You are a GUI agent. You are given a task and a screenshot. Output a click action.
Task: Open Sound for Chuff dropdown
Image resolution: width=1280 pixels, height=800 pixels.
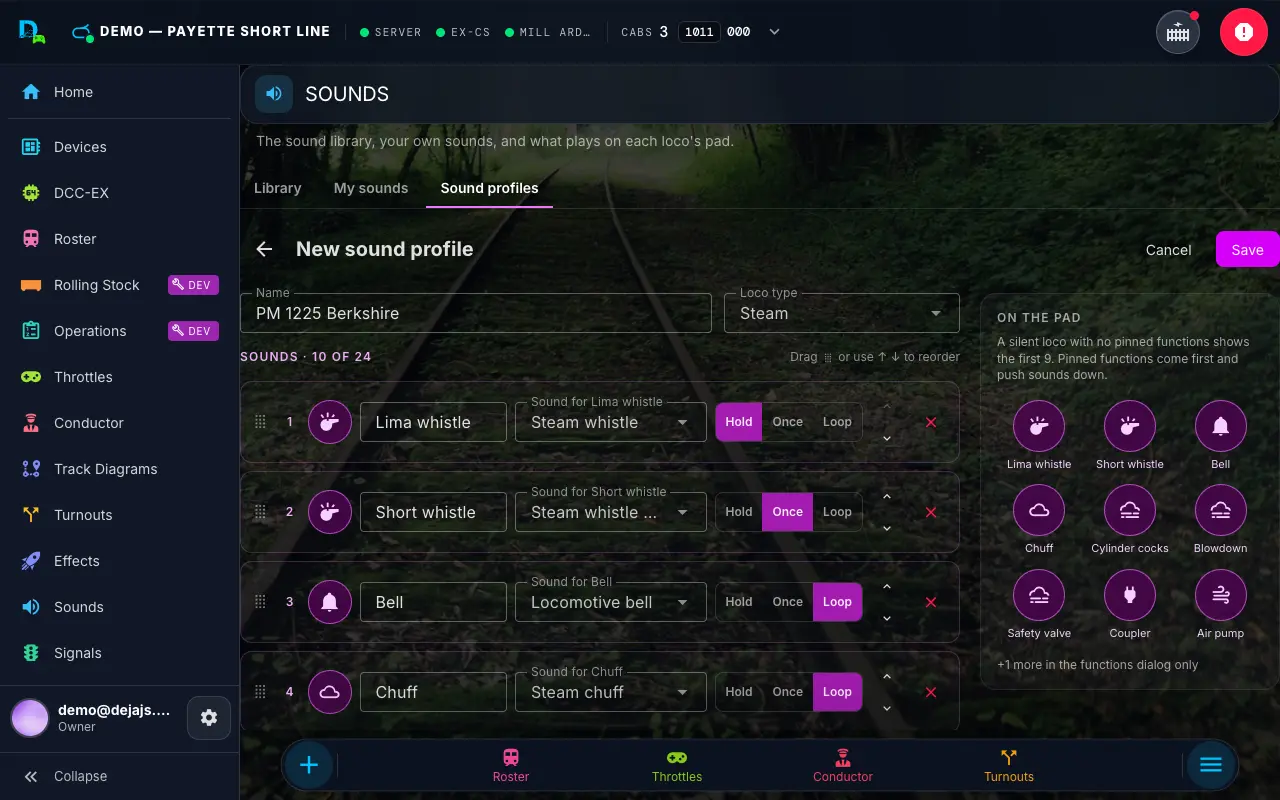click(x=611, y=692)
